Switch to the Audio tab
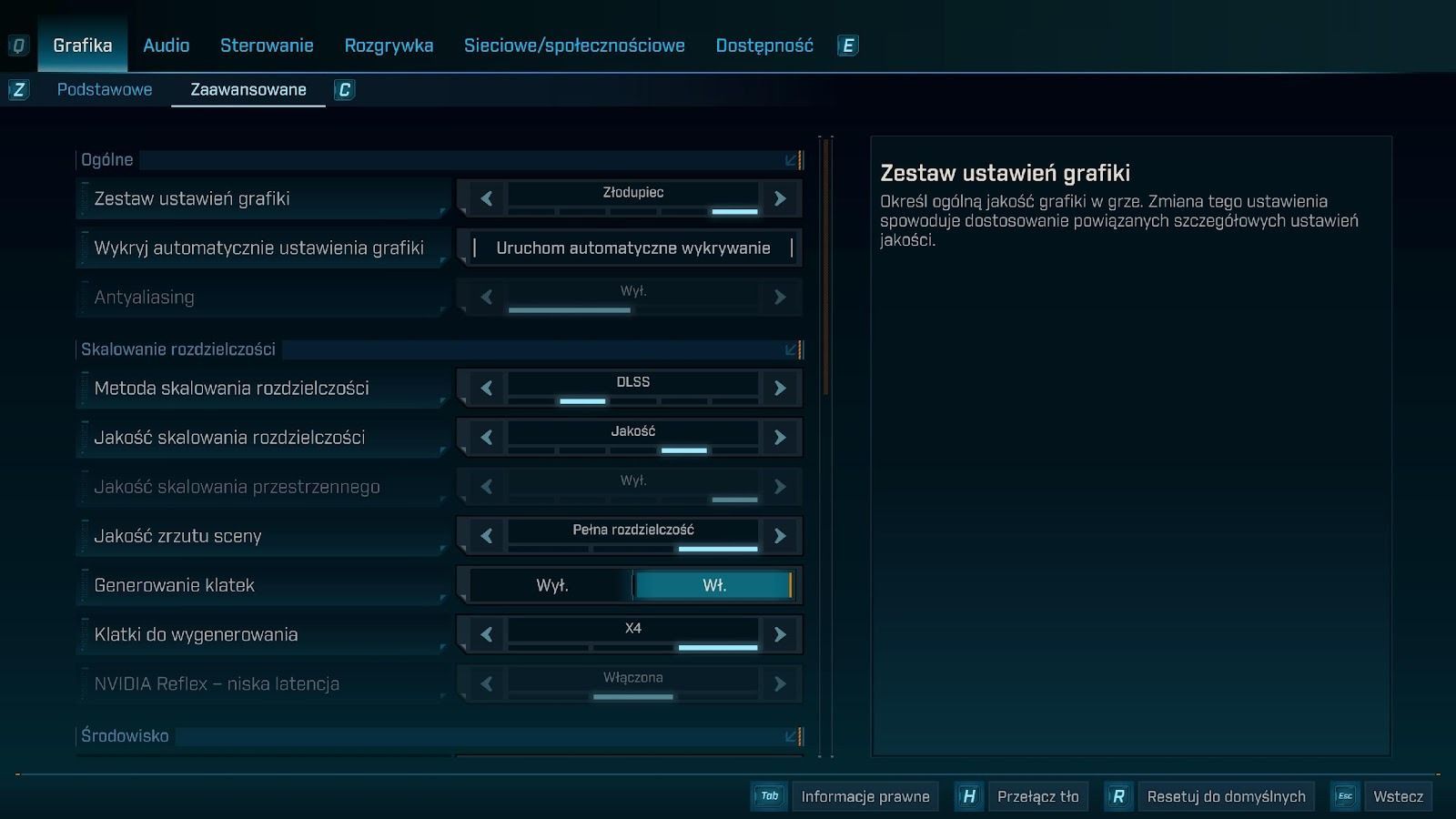This screenshot has width=1456, height=819. [x=166, y=45]
